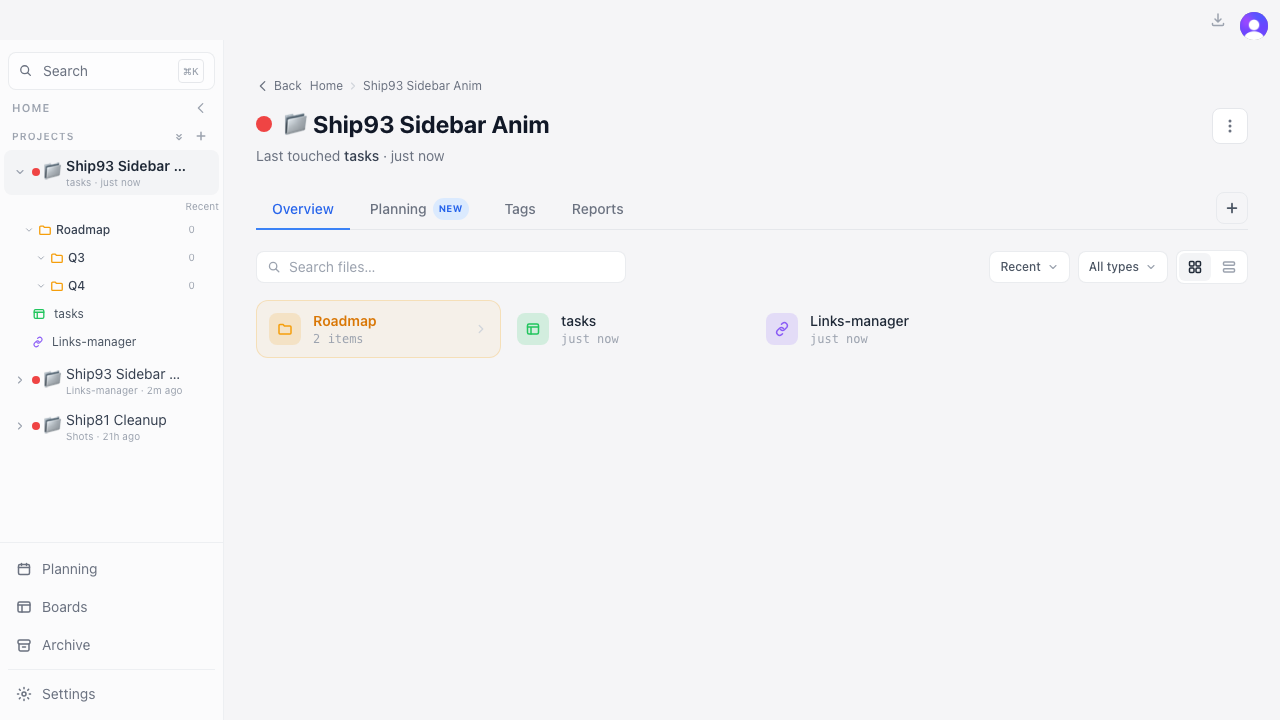This screenshot has width=1280, height=720.
Task: Click orange folder icon on Roadmap card
Action: (285, 329)
